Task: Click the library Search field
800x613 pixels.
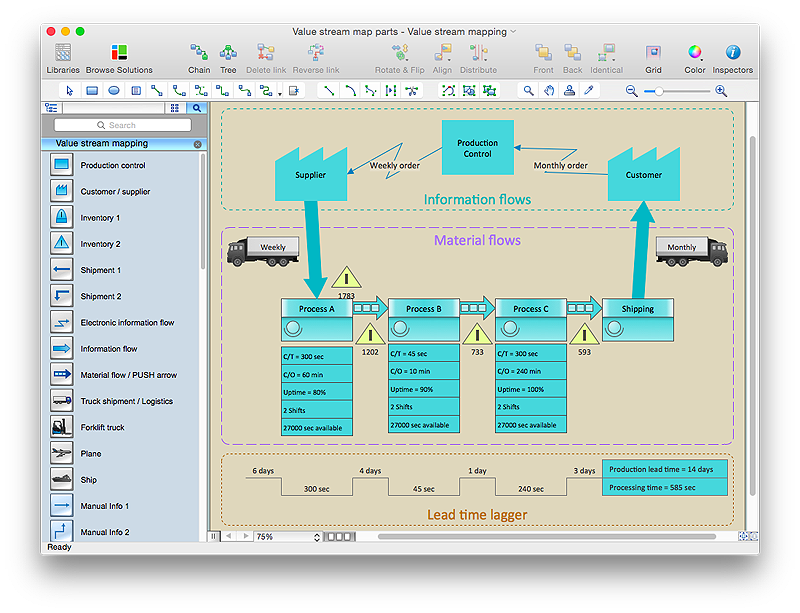Action: (122, 125)
